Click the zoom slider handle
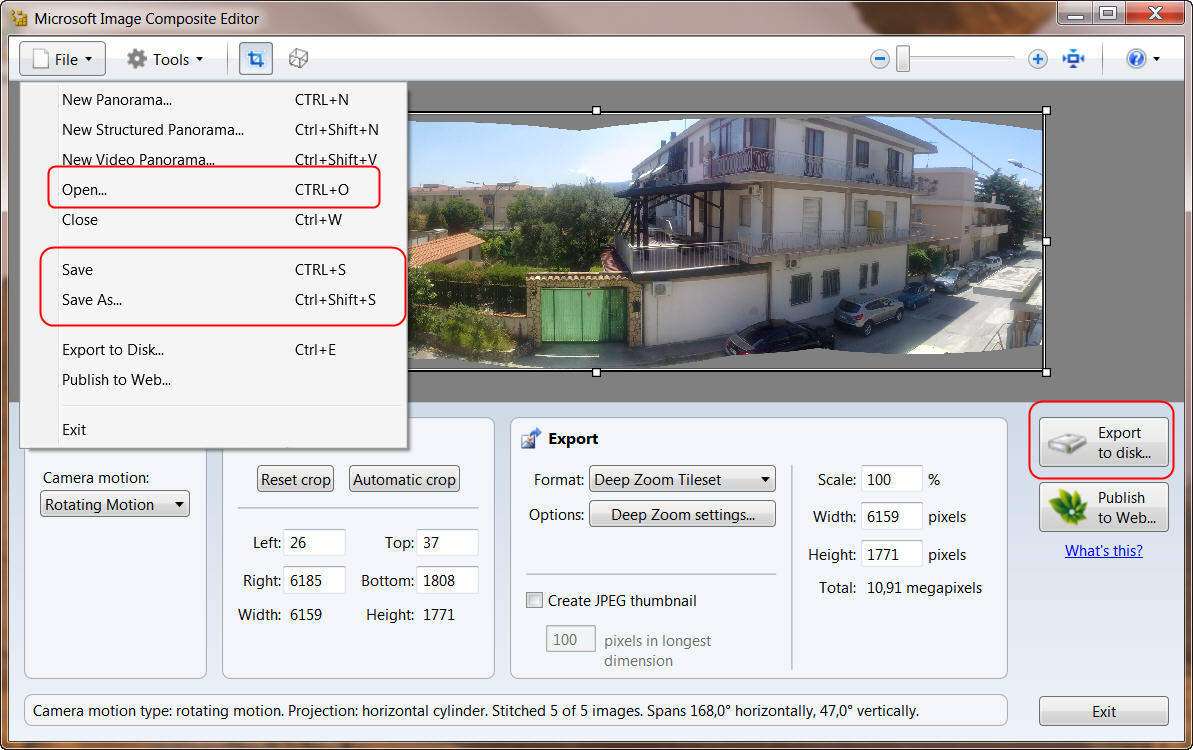 pos(903,59)
